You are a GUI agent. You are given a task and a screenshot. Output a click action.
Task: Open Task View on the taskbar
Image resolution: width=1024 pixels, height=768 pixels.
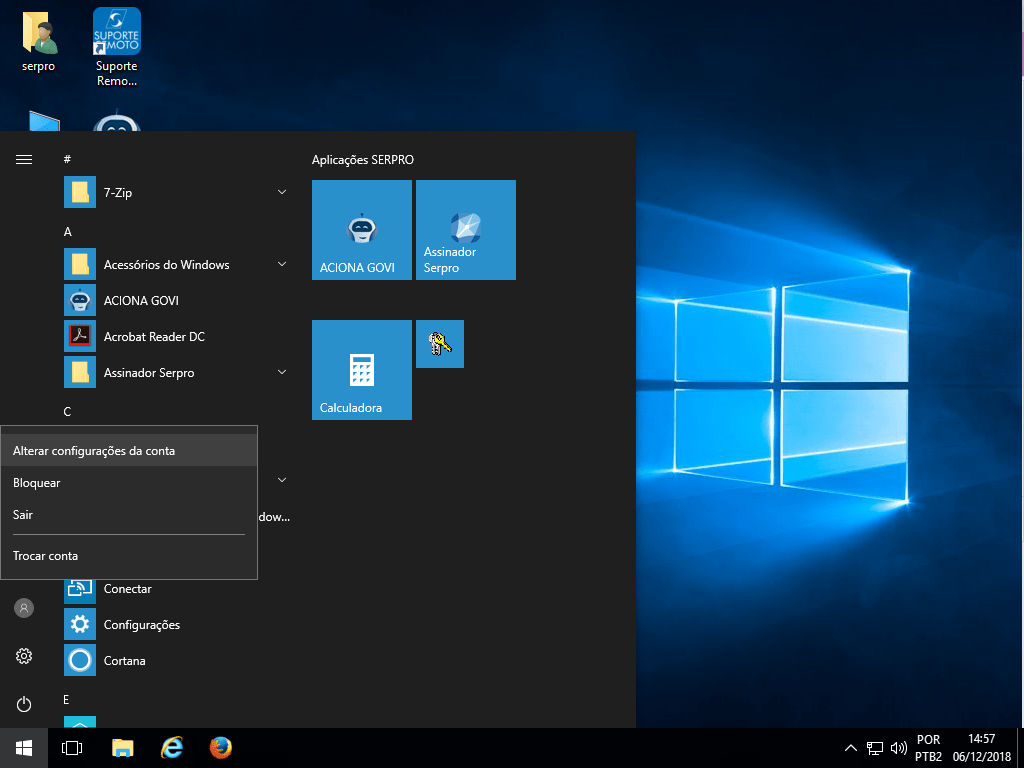point(72,748)
